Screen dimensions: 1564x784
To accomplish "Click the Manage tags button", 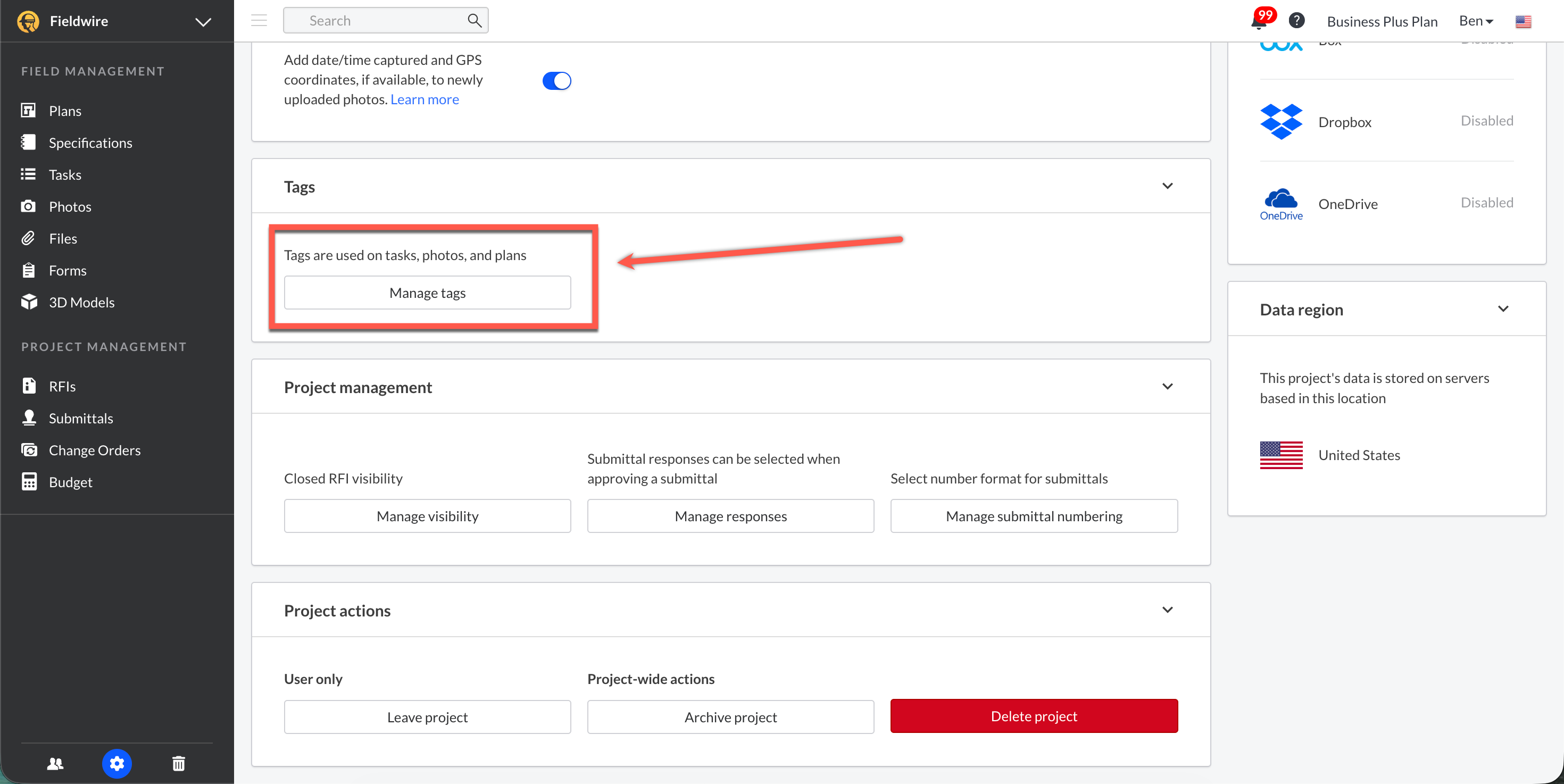I will [x=427, y=293].
